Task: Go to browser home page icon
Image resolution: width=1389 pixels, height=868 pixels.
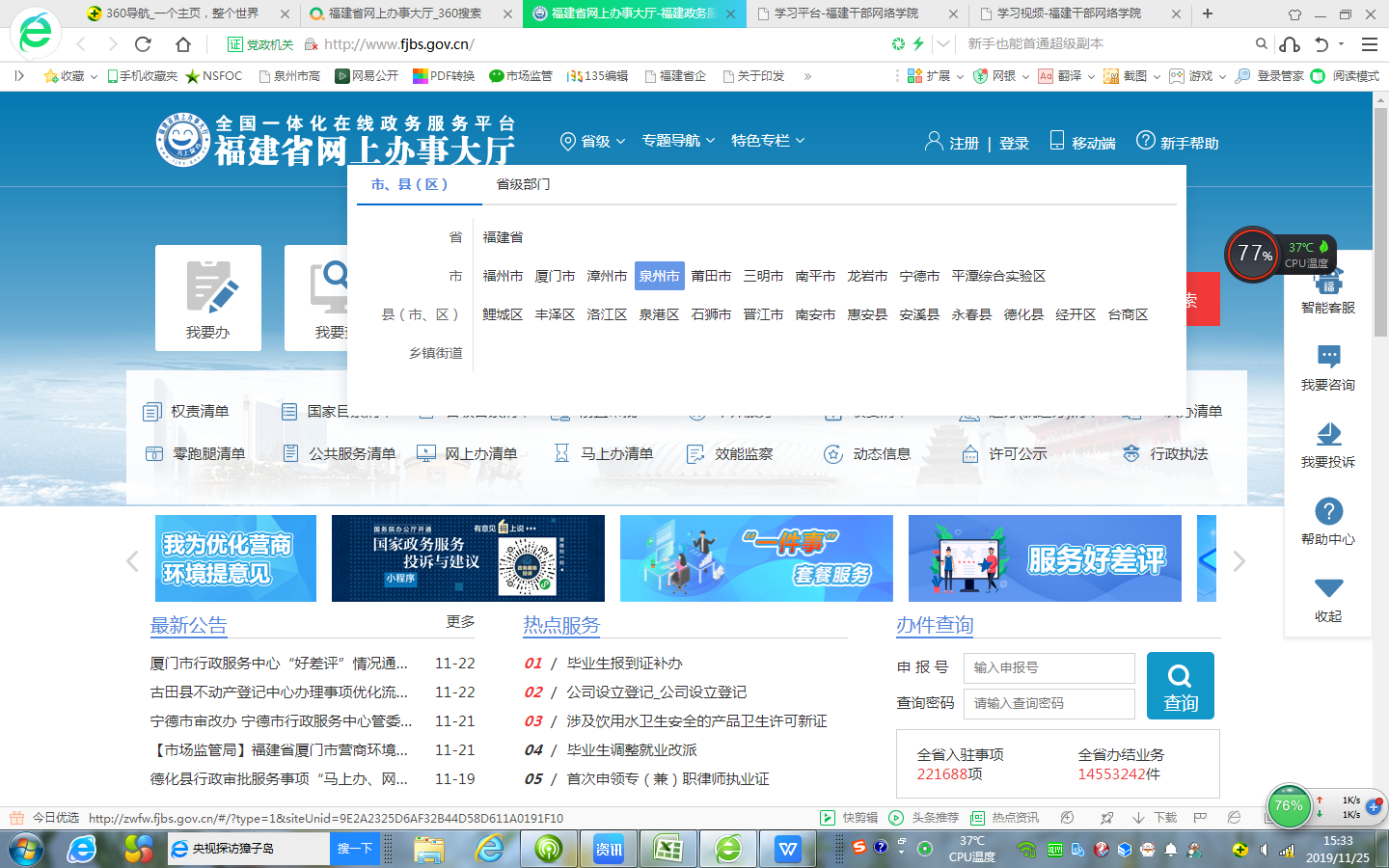Action: click(183, 44)
